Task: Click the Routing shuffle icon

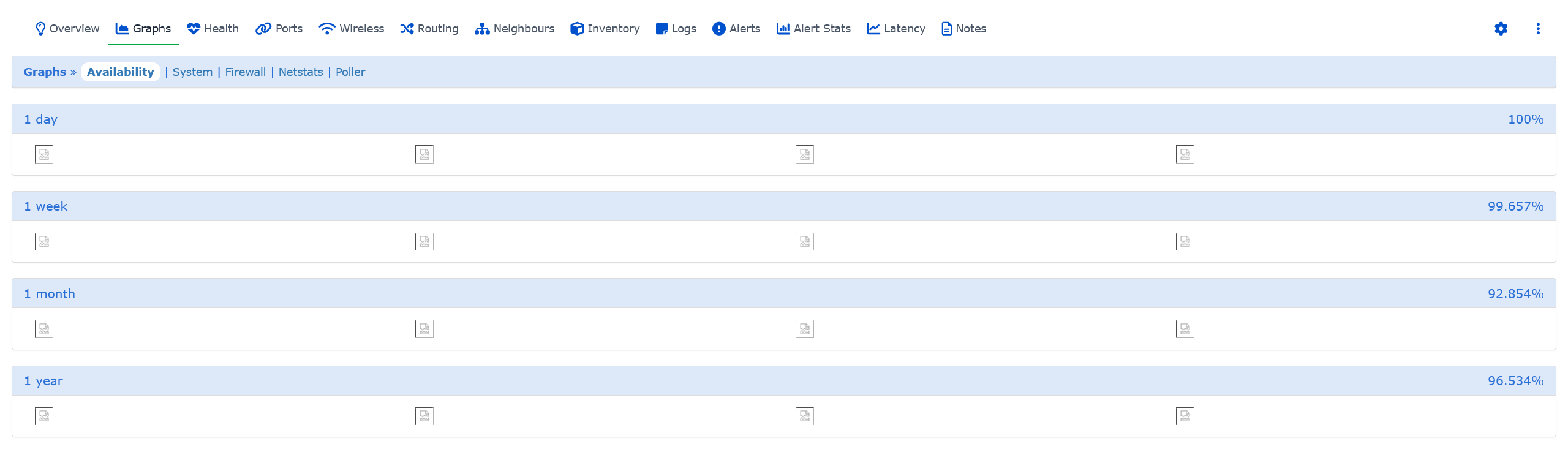Action: pos(407,29)
